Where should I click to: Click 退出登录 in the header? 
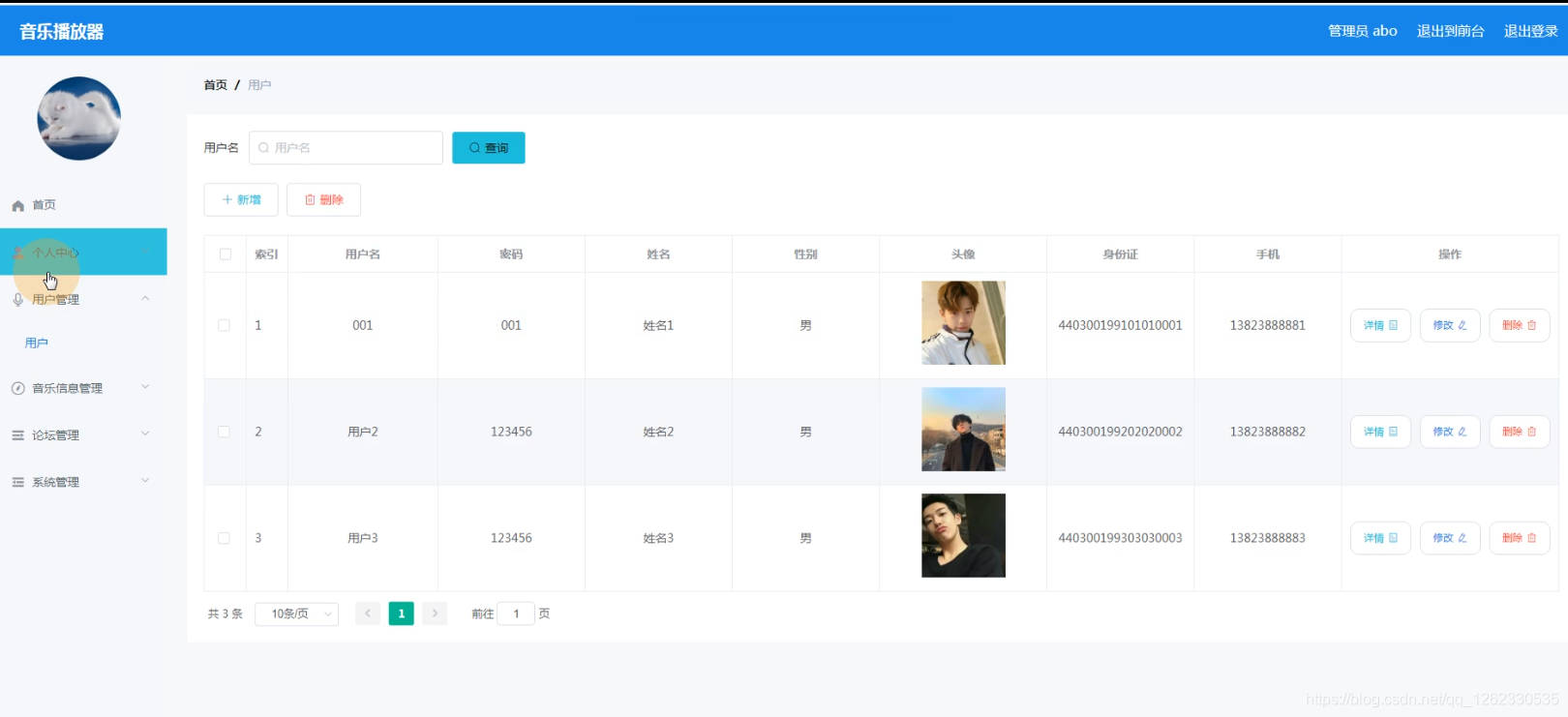pyautogui.click(x=1530, y=31)
